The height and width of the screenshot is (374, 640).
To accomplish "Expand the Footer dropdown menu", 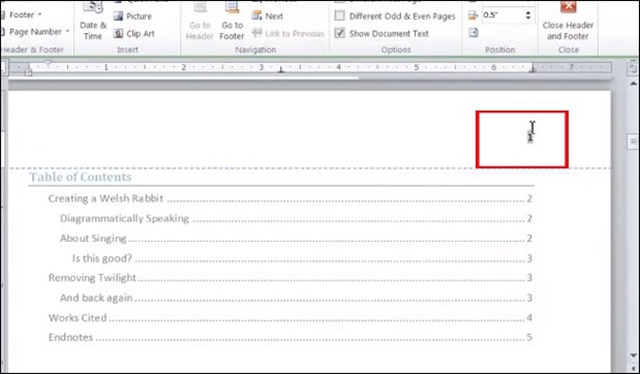I will 22,15.
